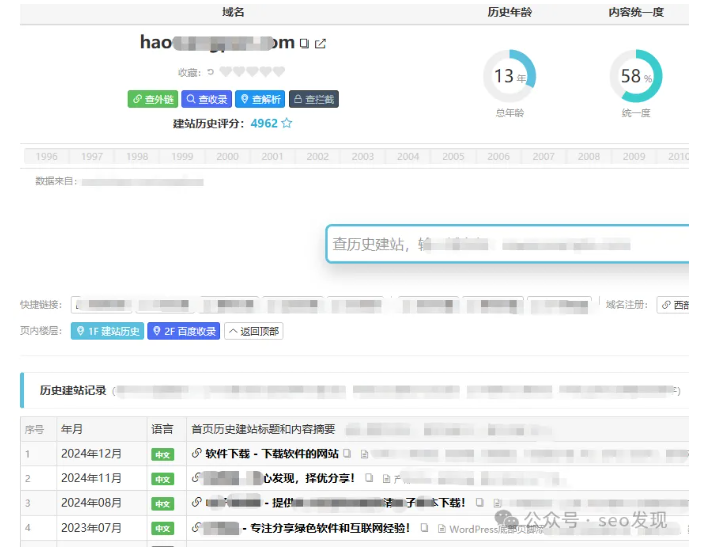719x555 pixels.
Task: Click the 查收录 button
Action: pos(206,99)
